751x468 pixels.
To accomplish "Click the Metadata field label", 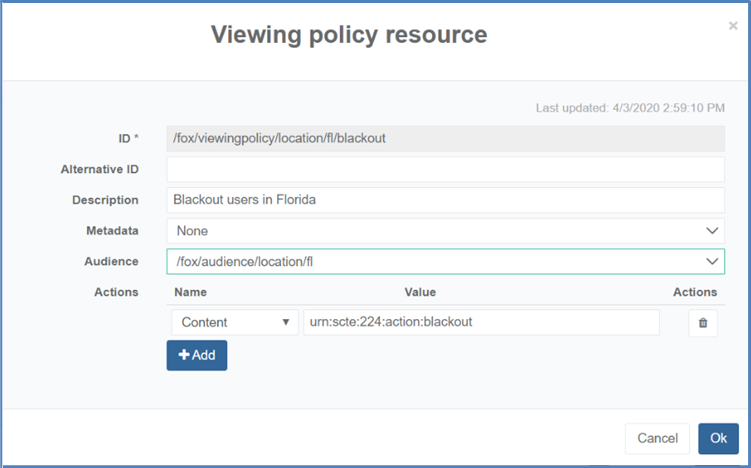I will 112,230.
